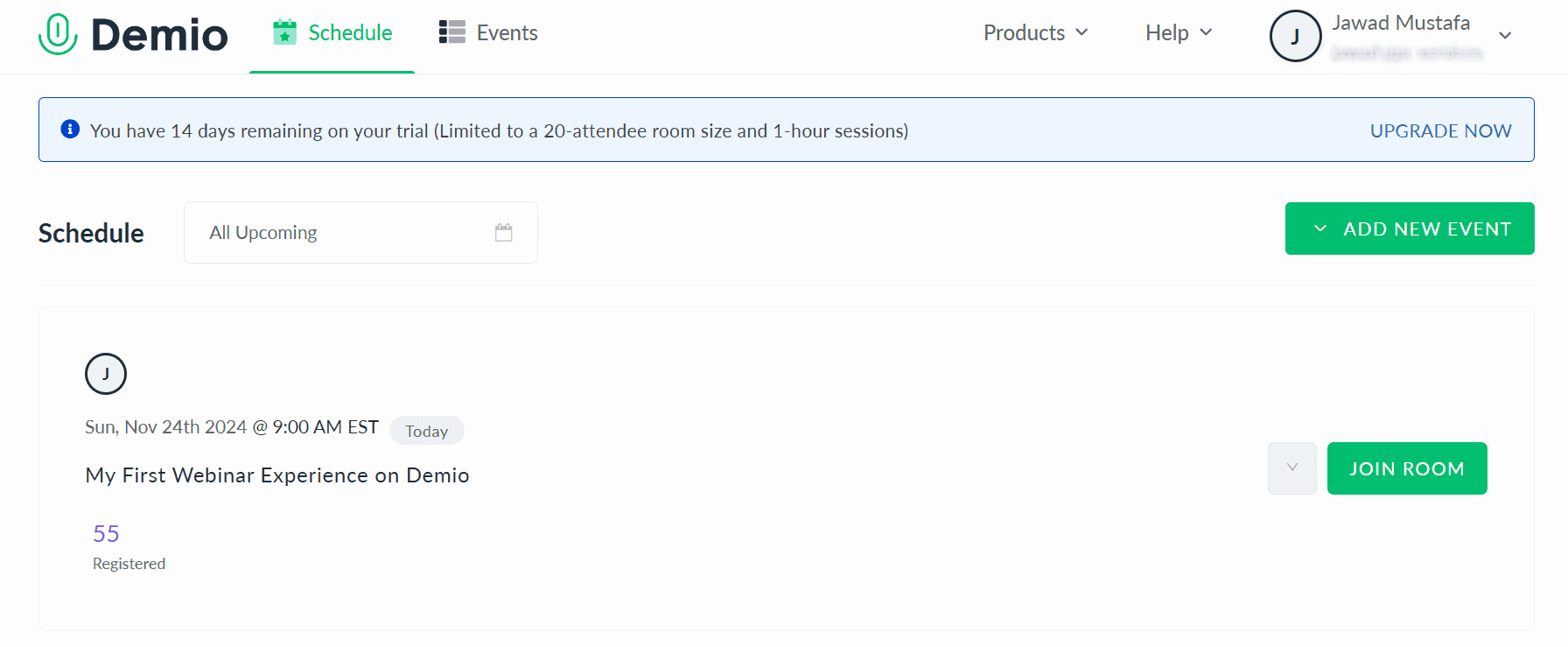The image size is (1568, 647).
Task: Switch to the Schedule tab
Action: point(332,33)
